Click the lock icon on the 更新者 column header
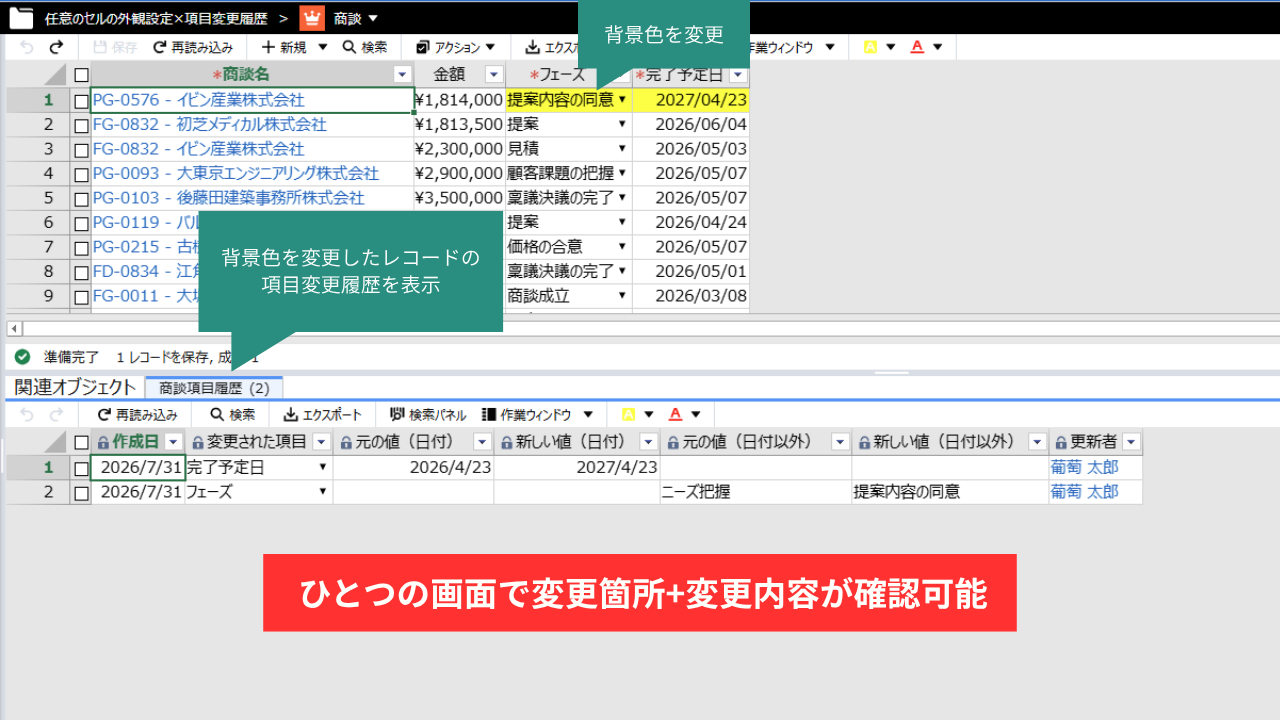This screenshot has height=720, width=1280. 1060,442
